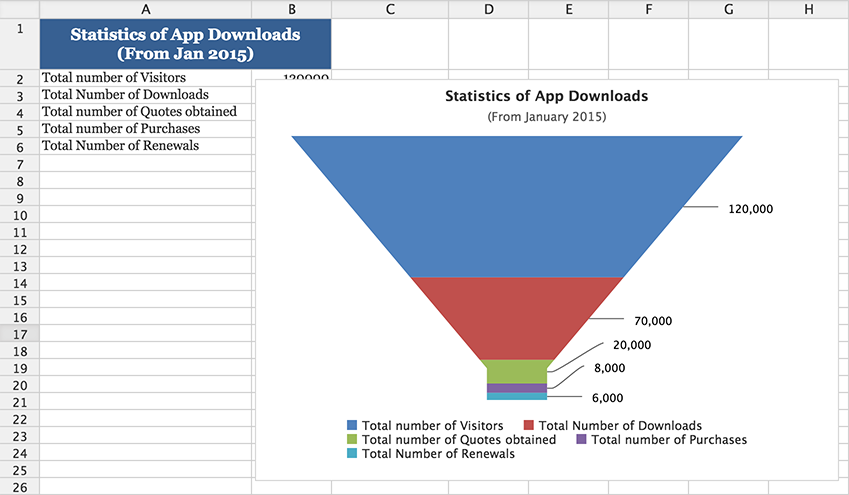Click the blue Visitors legend swatch

(352, 426)
